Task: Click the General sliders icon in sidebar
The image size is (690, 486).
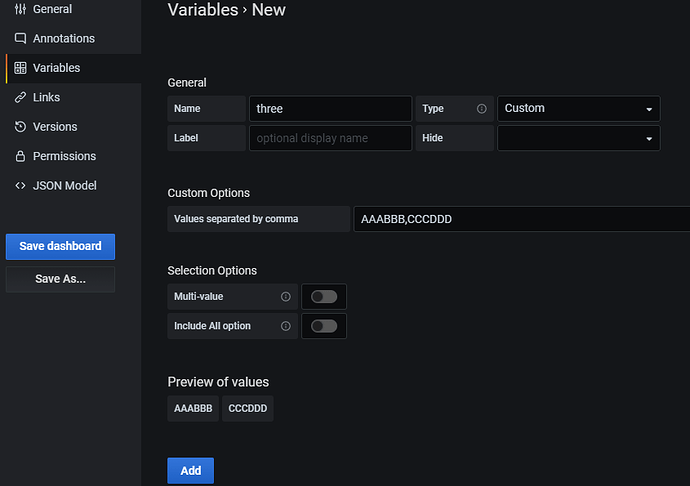Action: coord(20,9)
